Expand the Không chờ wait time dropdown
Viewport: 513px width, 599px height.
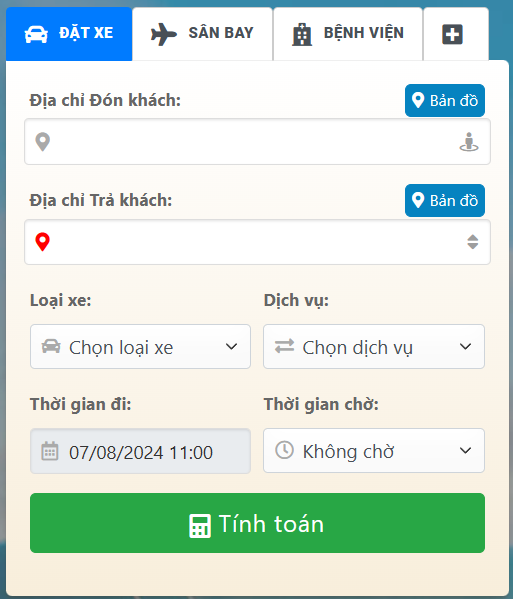pos(374,450)
